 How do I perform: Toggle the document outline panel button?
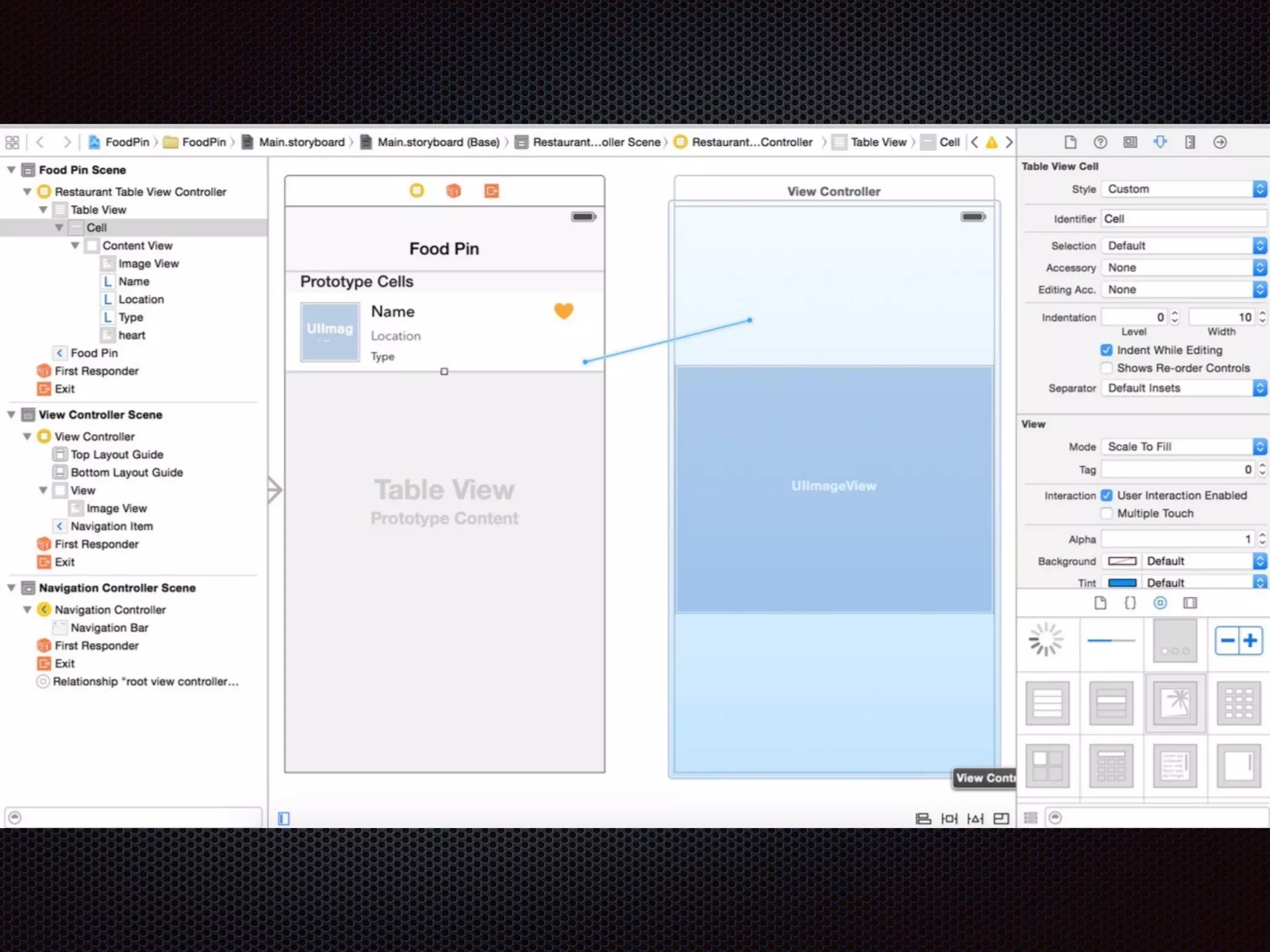click(284, 819)
